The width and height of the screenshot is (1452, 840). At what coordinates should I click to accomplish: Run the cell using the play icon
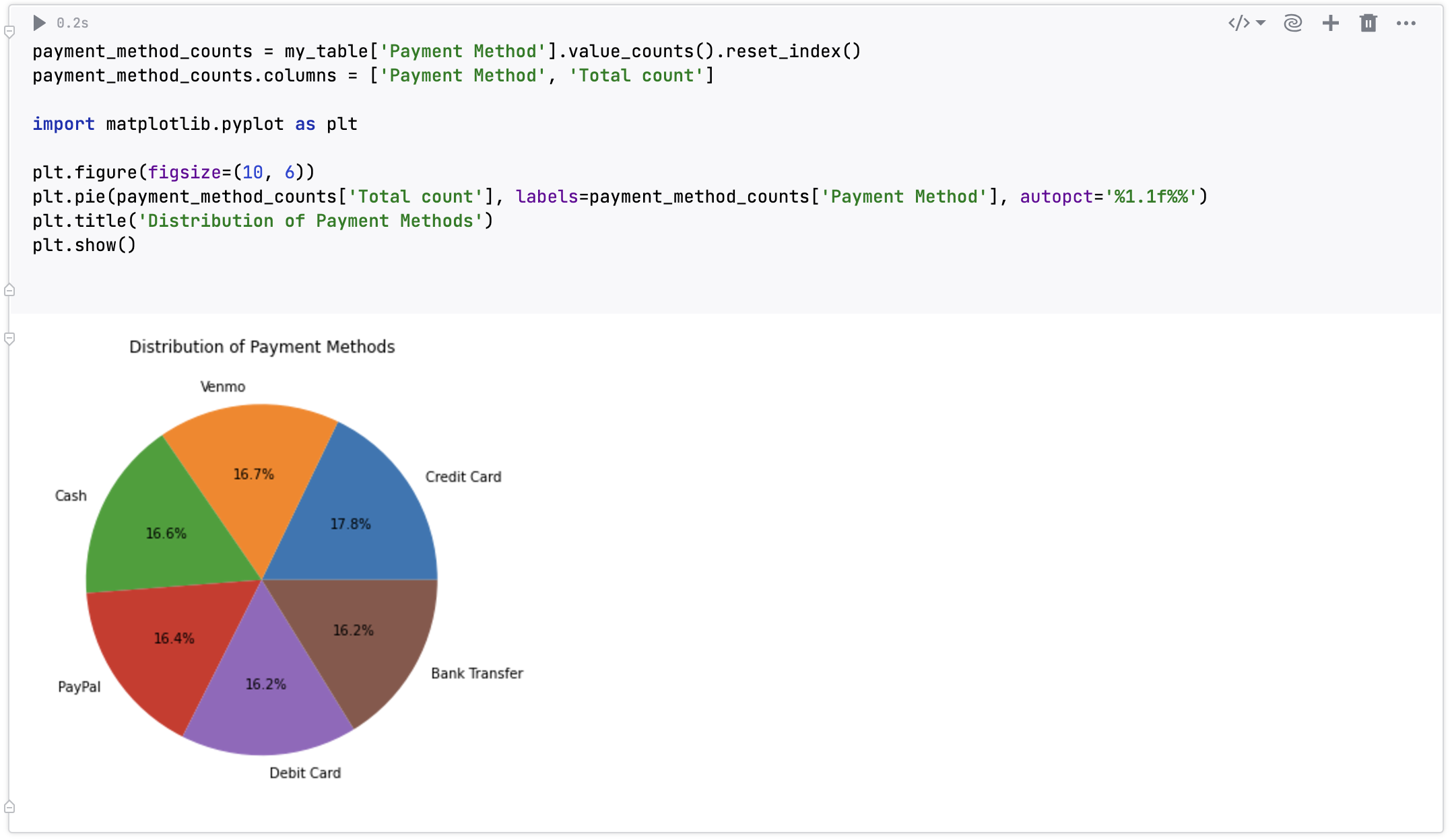pyautogui.click(x=38, y=23)
